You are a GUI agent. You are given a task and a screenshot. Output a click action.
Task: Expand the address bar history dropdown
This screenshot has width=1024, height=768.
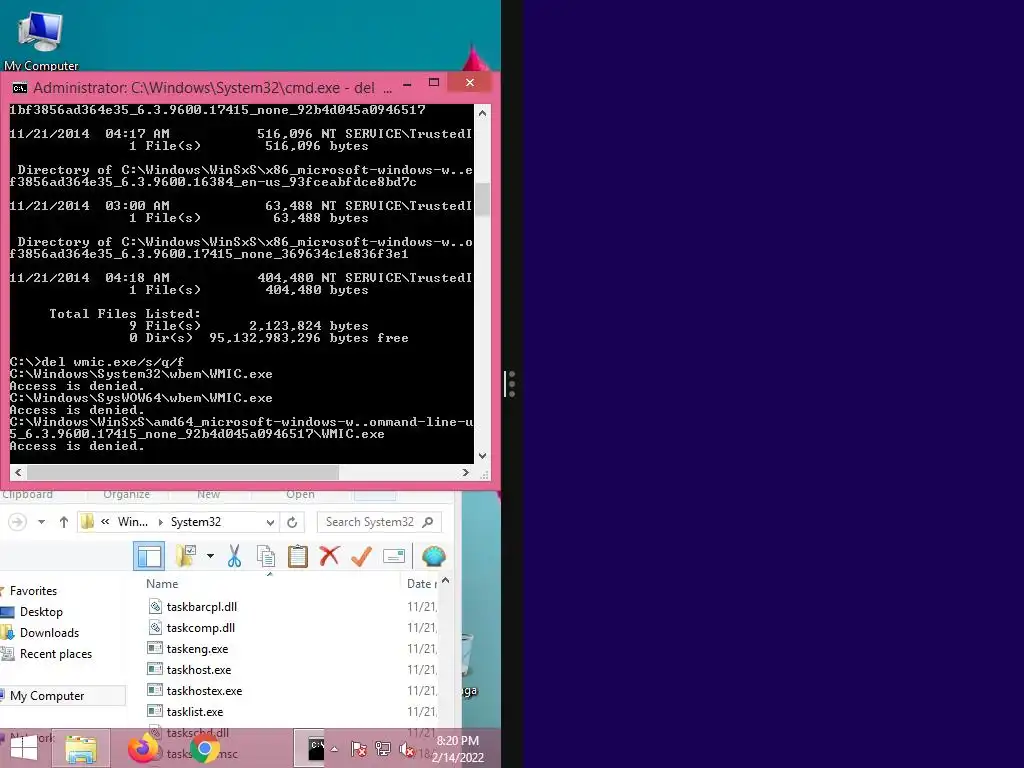[270, 522]
